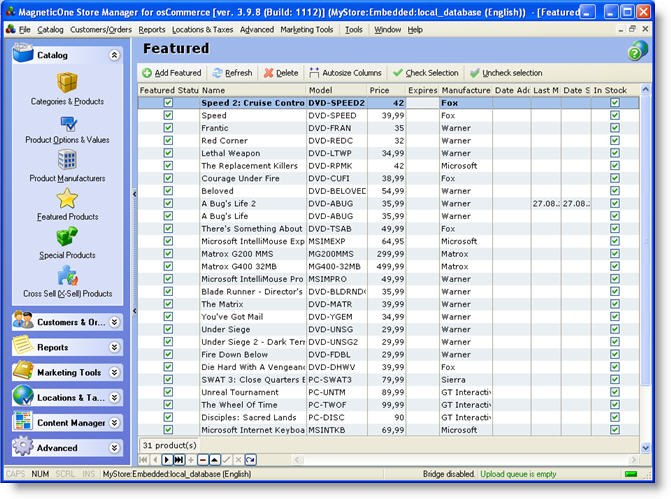Click Autosize Columns toolbar button
The width and height of the screenshot is (671, 499).
[345, 73]
